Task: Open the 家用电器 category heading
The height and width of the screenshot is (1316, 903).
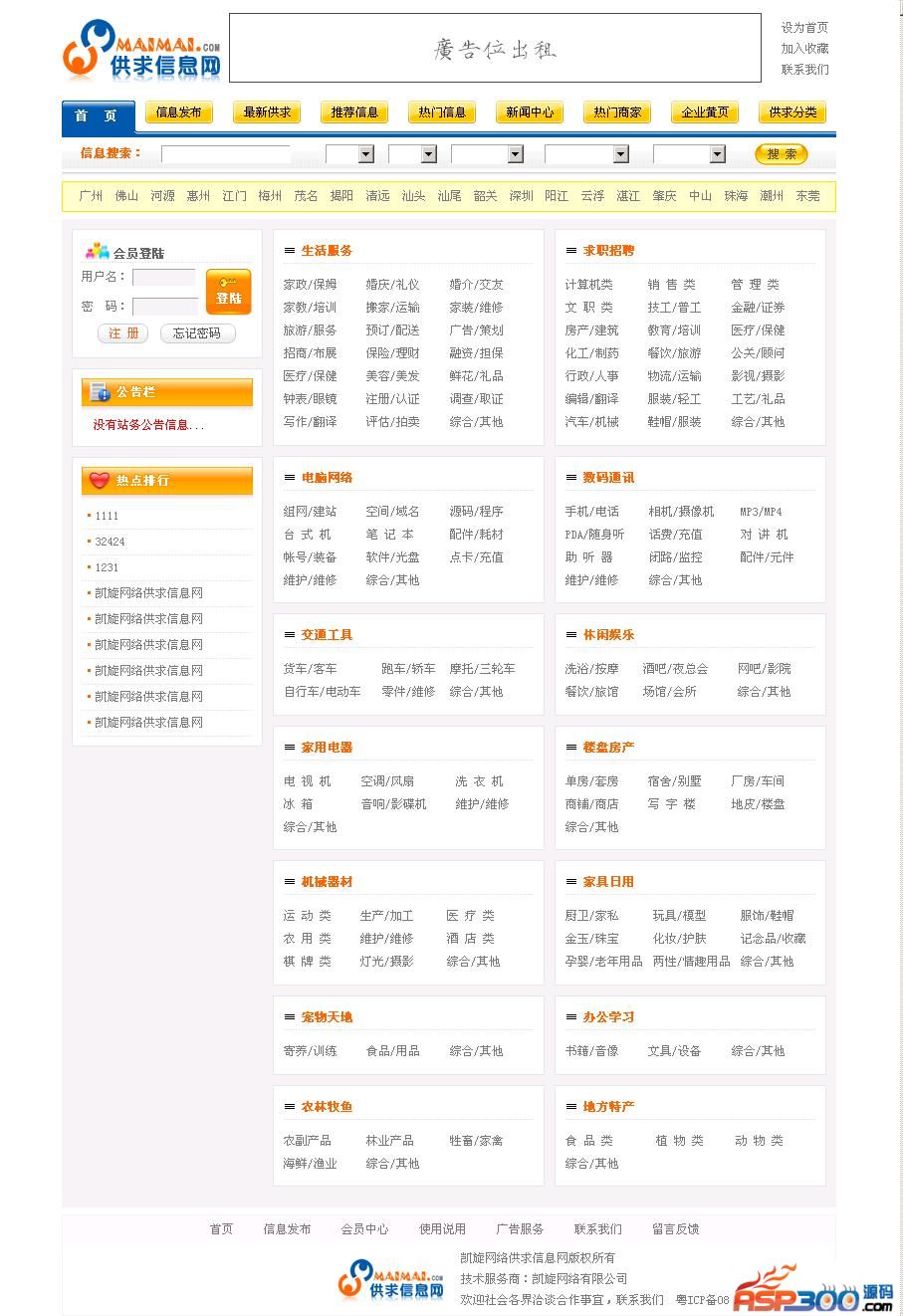Action: point(327,748)
